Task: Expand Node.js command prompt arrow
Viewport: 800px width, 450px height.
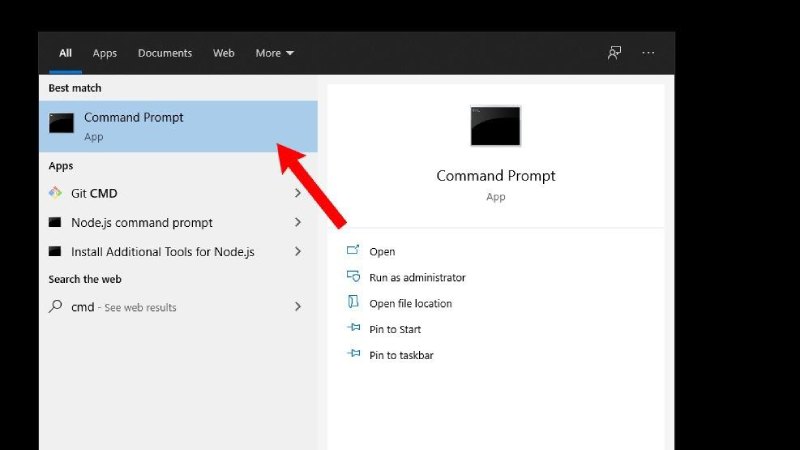Action: pos(298,222)
